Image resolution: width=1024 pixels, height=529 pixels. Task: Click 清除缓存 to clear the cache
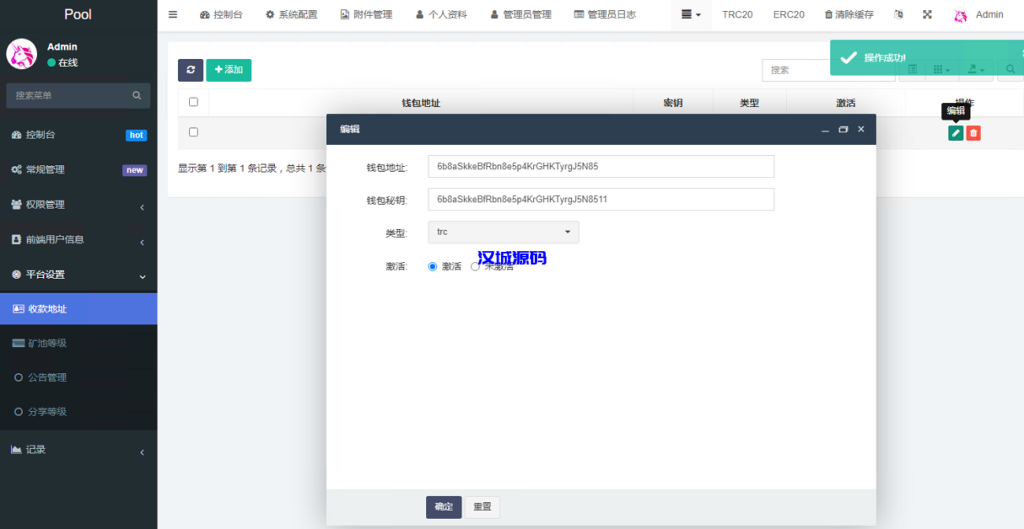tap(849, 14)
